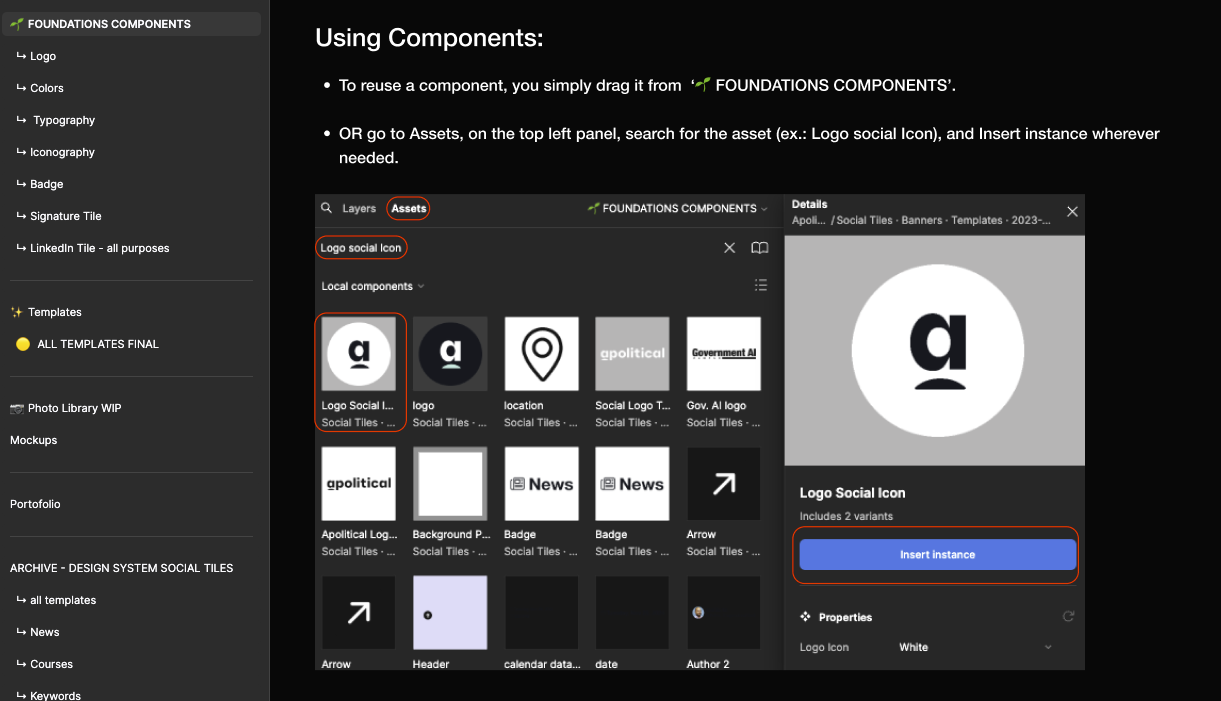This screenshot has height=701, width=1221.
Task: Toggle the list view icon in Assets
Action: pos(761,286)
